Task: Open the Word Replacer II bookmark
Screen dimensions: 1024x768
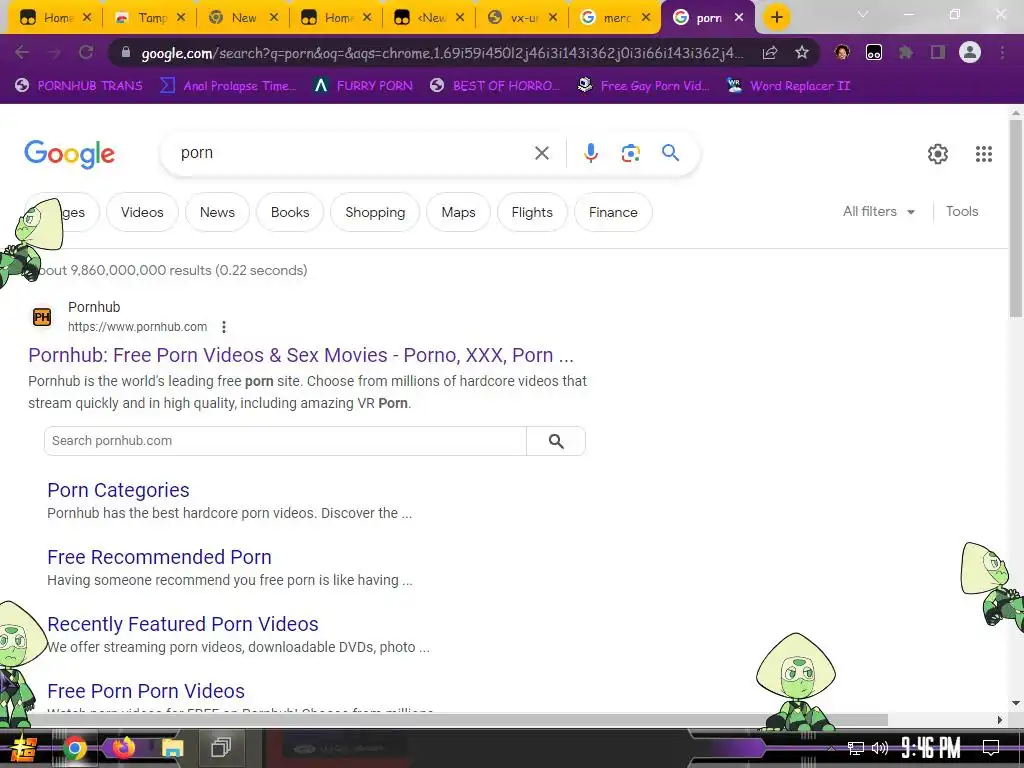Action: pyautogui.click(x=789, y=86)
